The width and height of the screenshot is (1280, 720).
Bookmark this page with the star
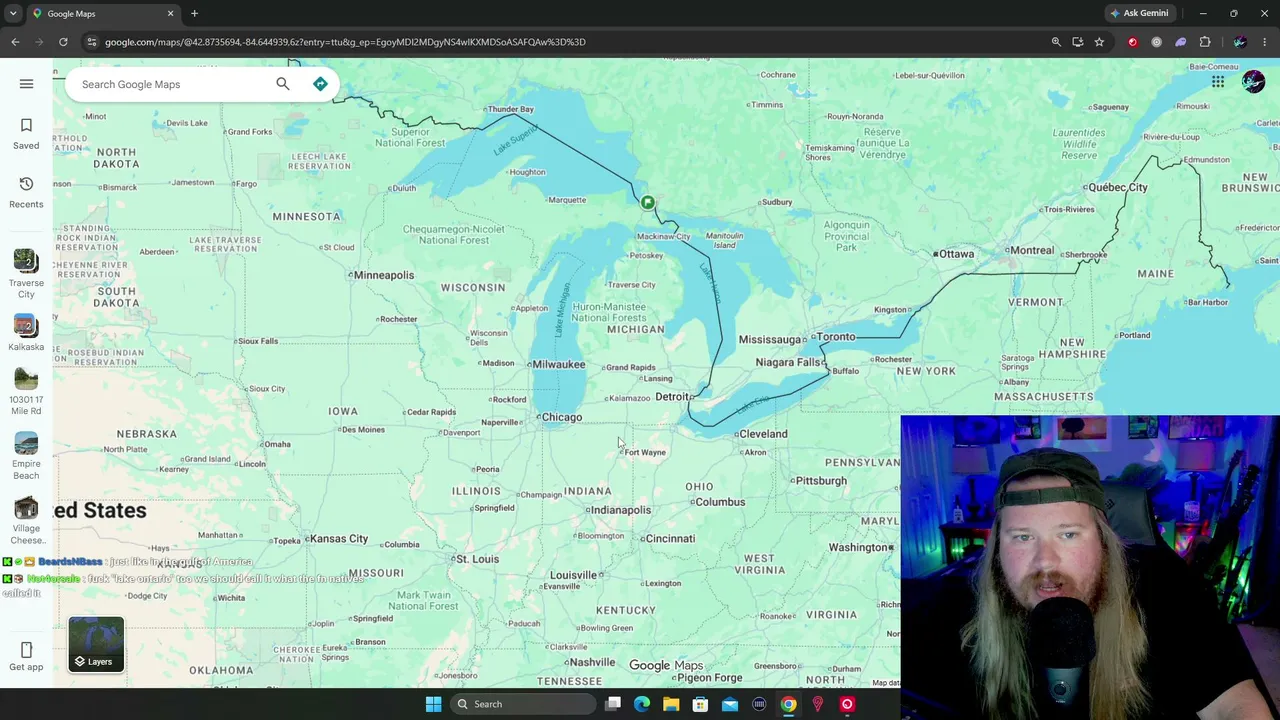(1099, 42)
